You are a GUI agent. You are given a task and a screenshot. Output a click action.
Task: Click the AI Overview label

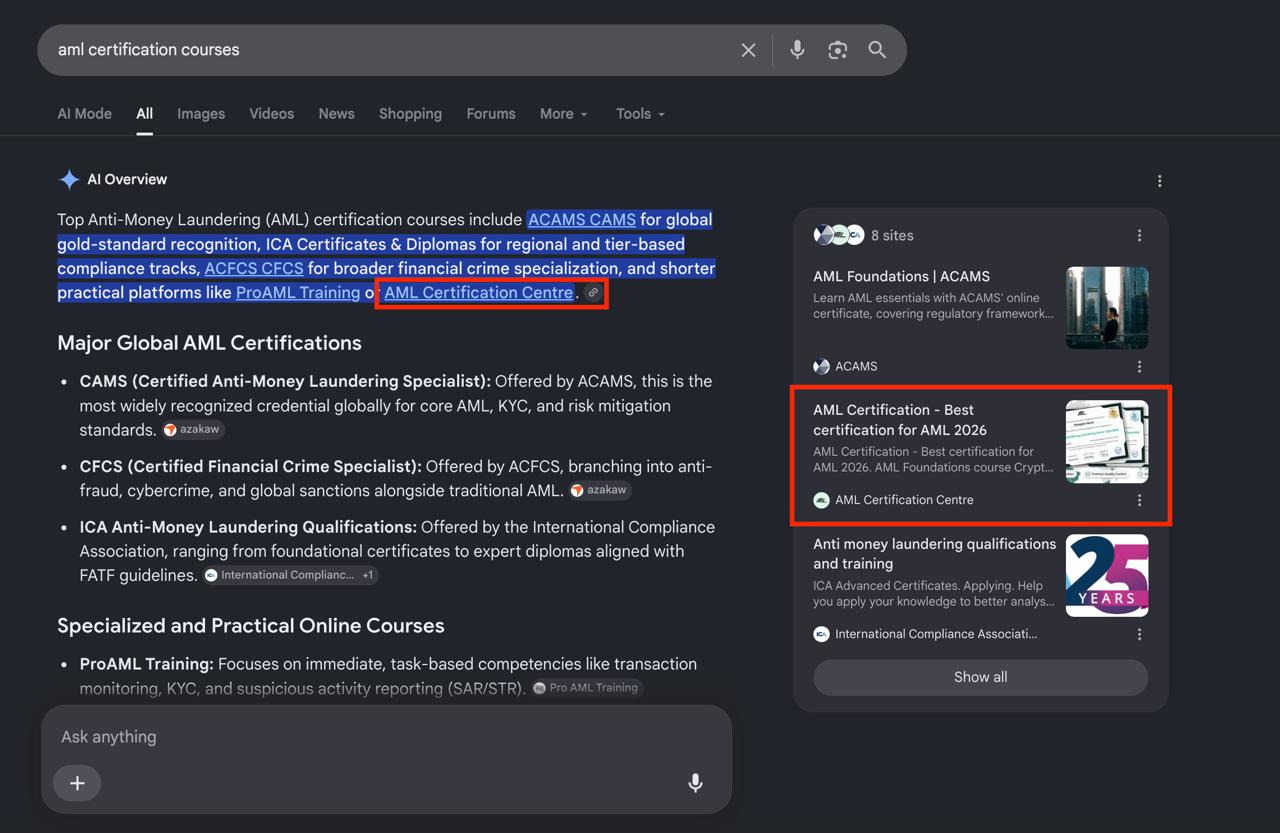pyautogui.click(x=127, y=180)
